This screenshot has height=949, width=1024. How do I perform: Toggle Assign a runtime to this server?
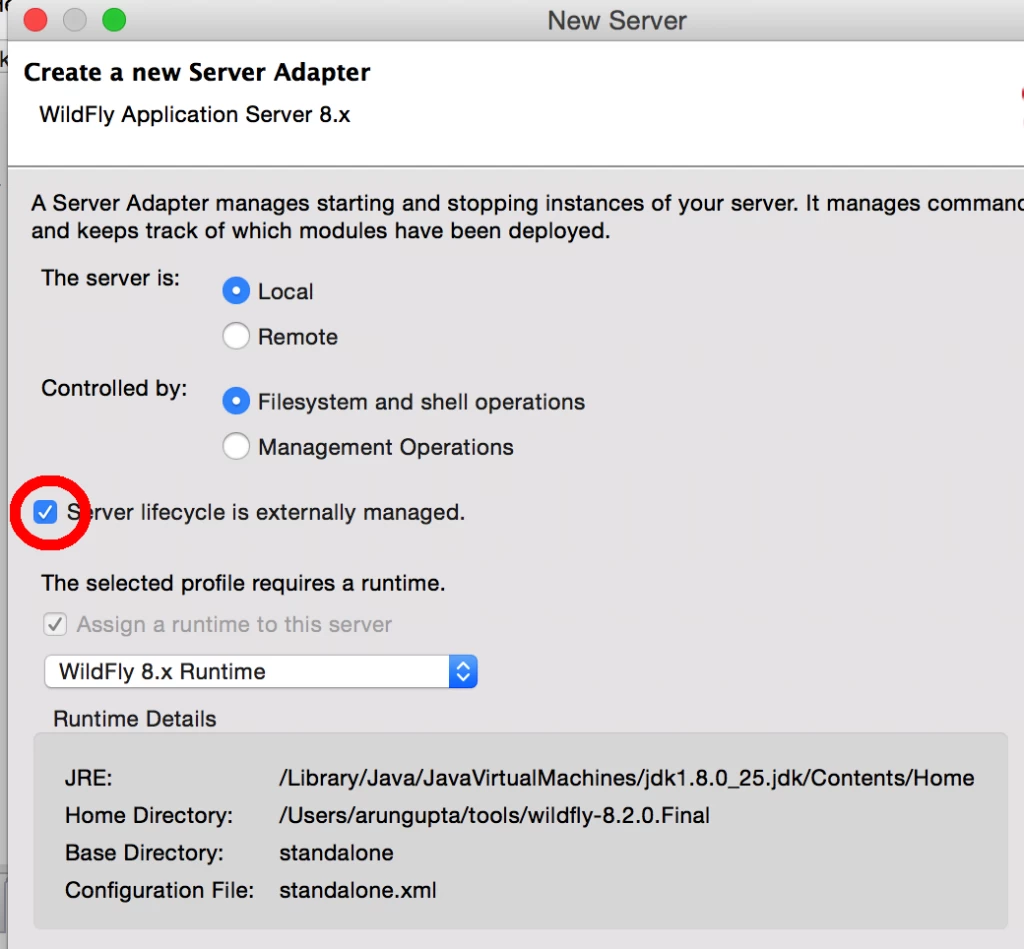click(55, 624)
